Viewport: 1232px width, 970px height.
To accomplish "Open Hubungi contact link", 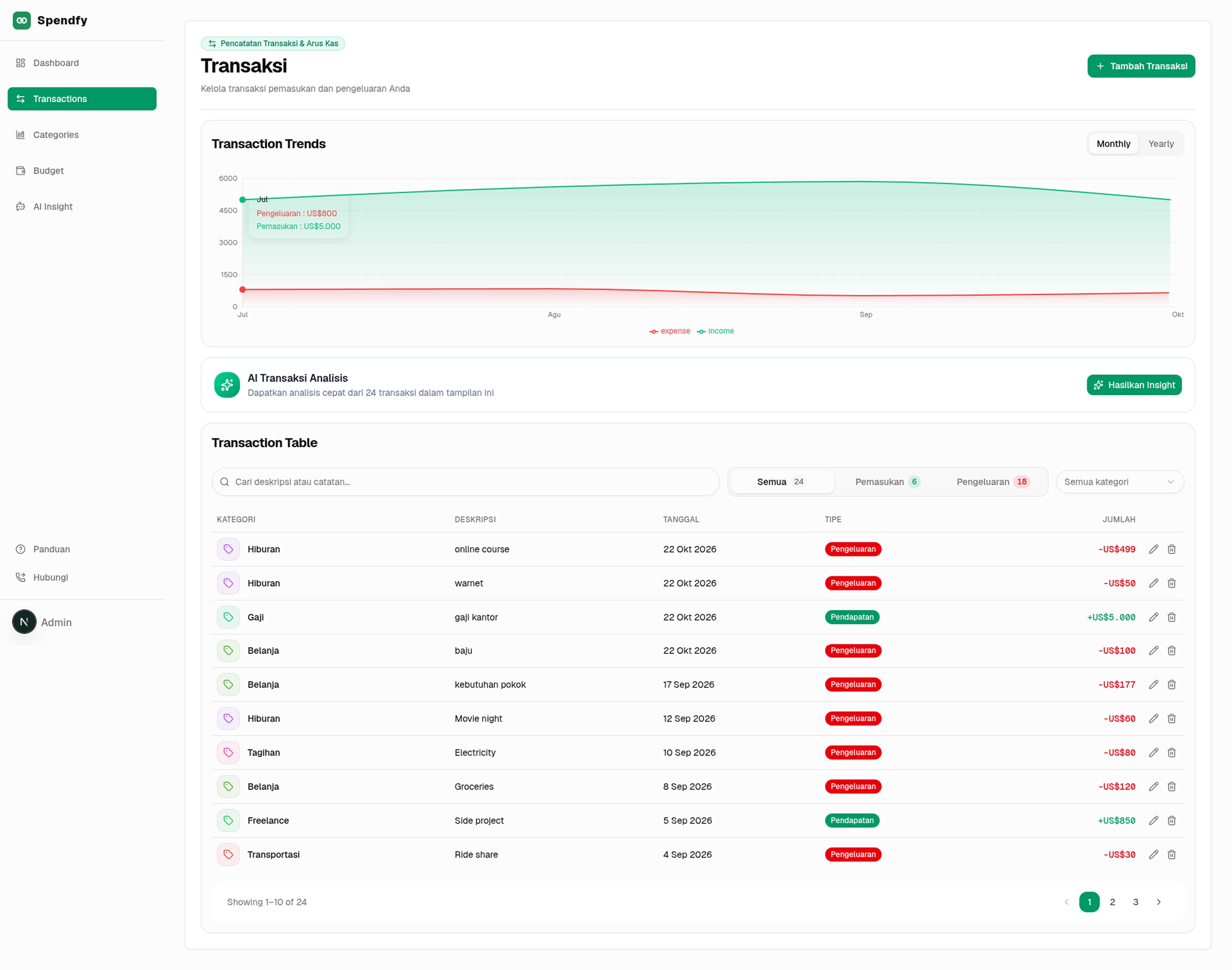I will (x=82, y=578).
